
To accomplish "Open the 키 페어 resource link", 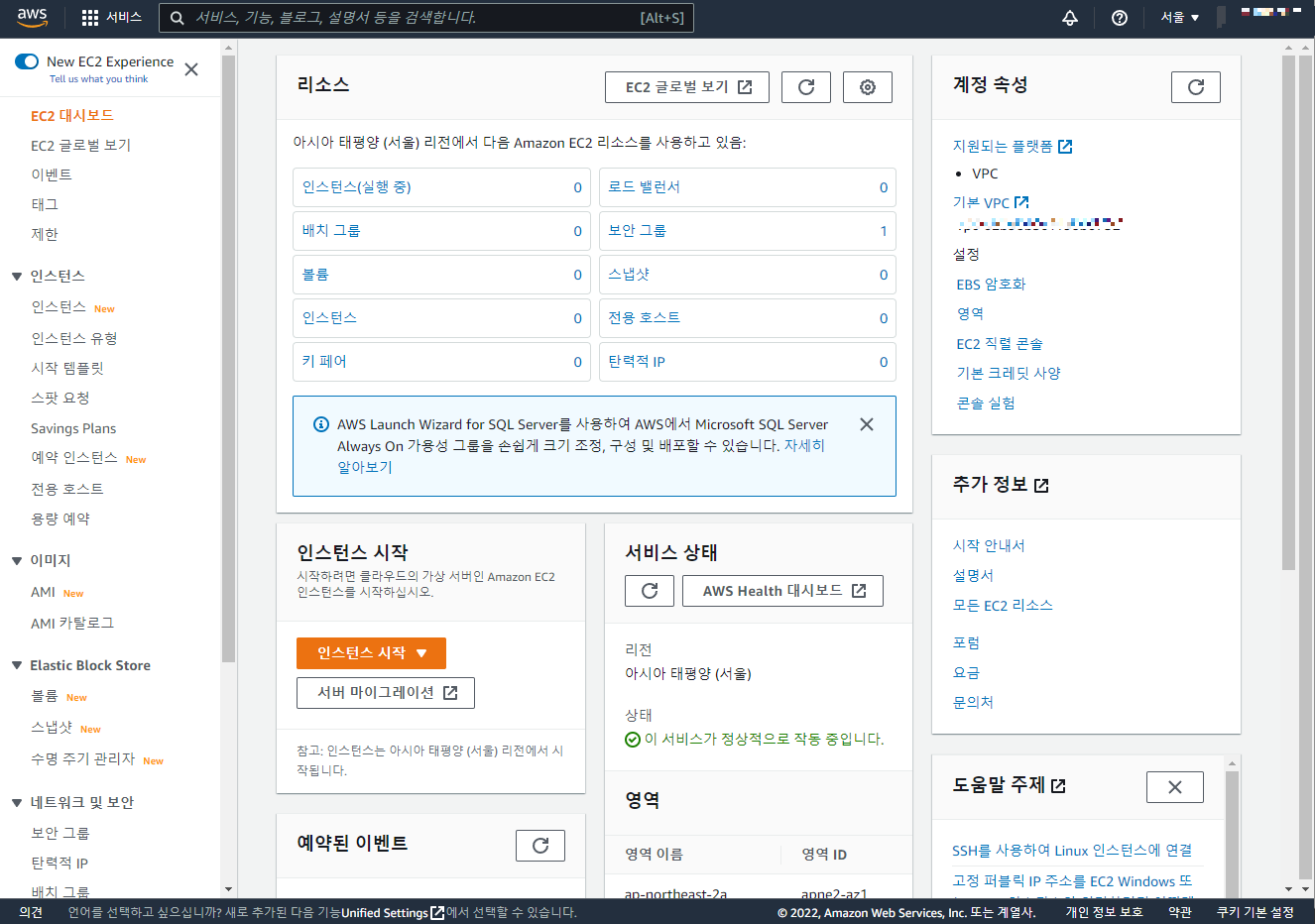I will (324, 362).
